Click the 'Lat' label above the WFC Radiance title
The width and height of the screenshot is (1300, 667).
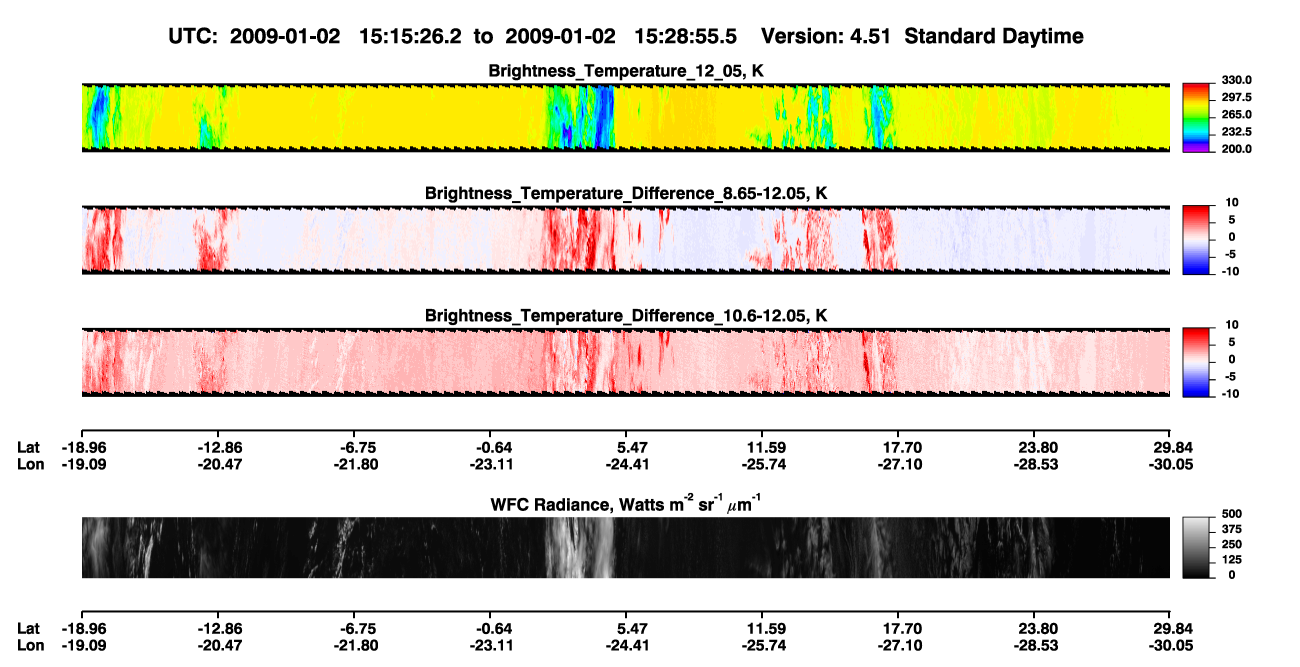tap(29, 447)
